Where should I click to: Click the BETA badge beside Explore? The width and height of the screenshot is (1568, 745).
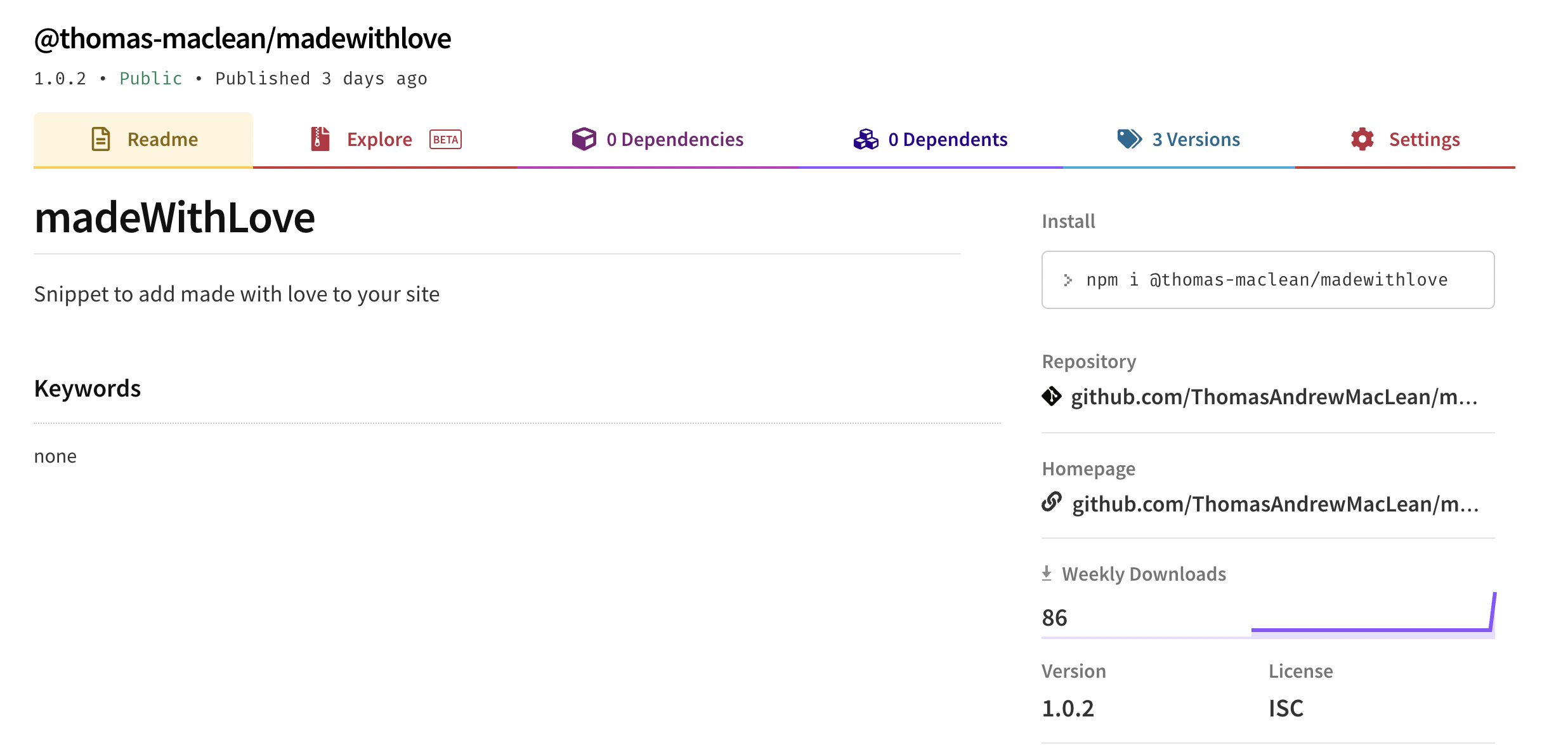445,140
